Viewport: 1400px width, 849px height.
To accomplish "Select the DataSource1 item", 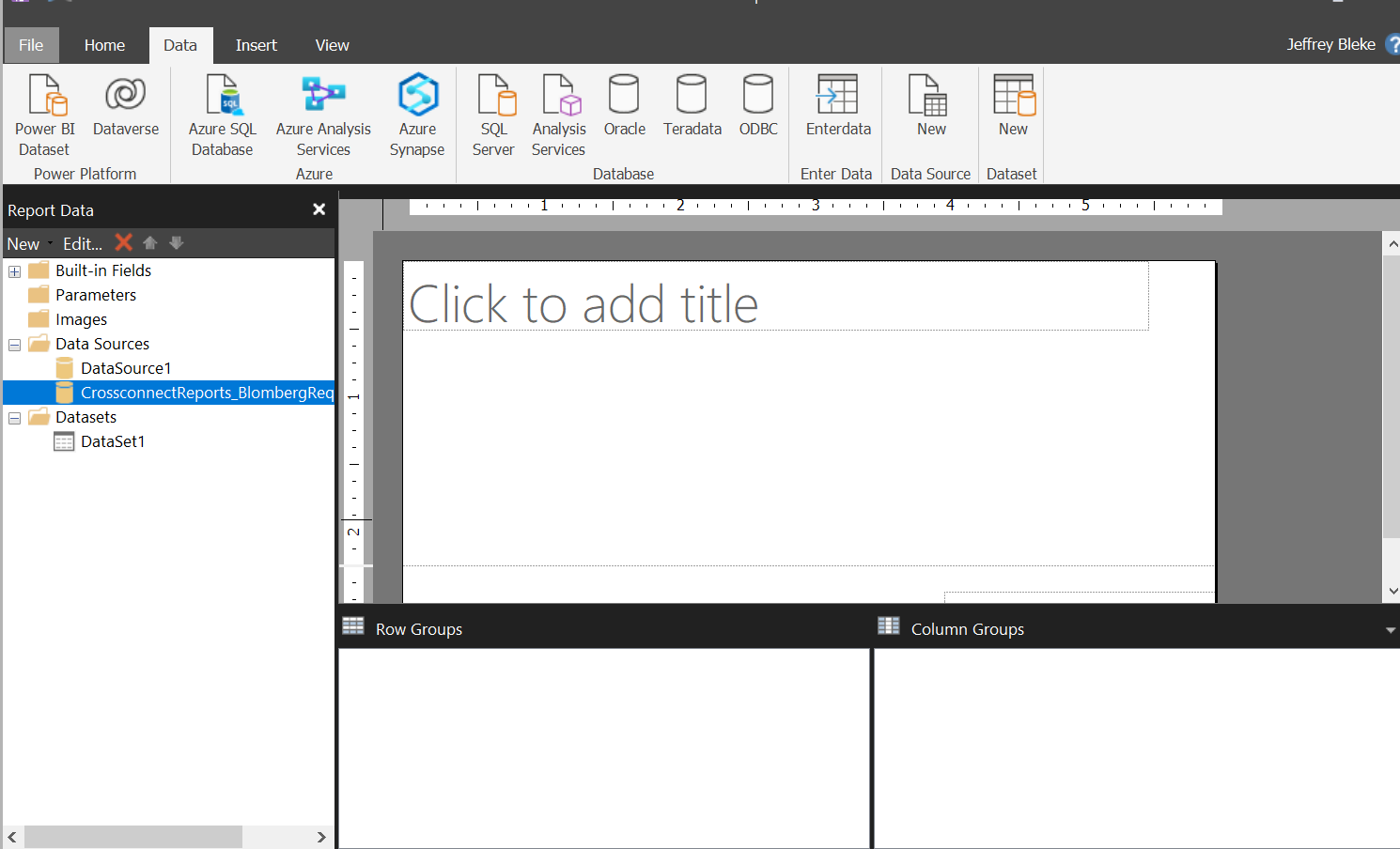I will 126,368.
